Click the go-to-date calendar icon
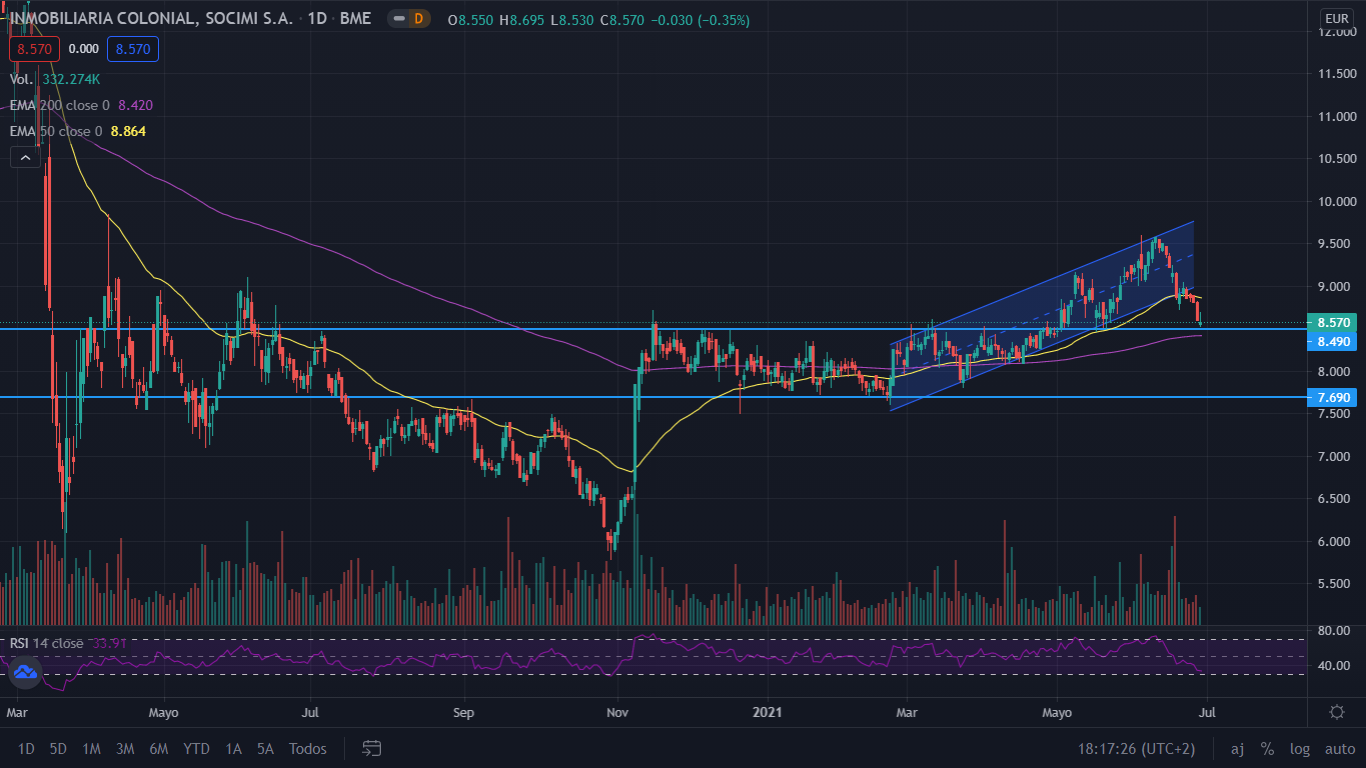 [372, 748]
